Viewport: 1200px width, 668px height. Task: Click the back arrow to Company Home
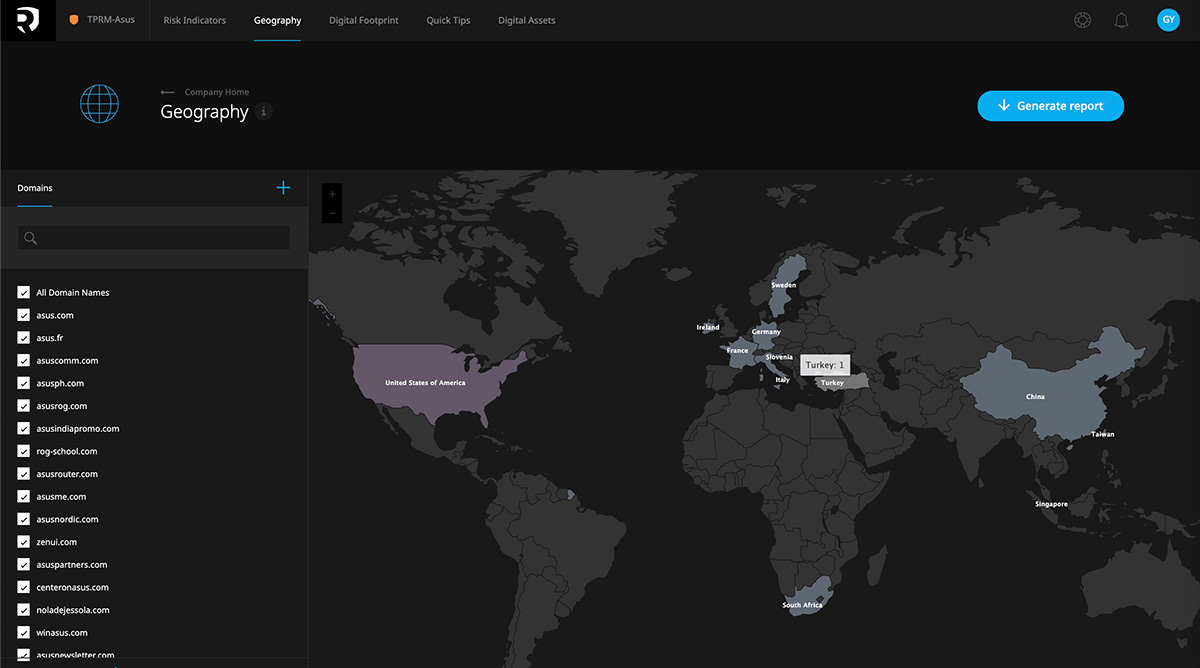pyautogui.click(x=167, y=92)
